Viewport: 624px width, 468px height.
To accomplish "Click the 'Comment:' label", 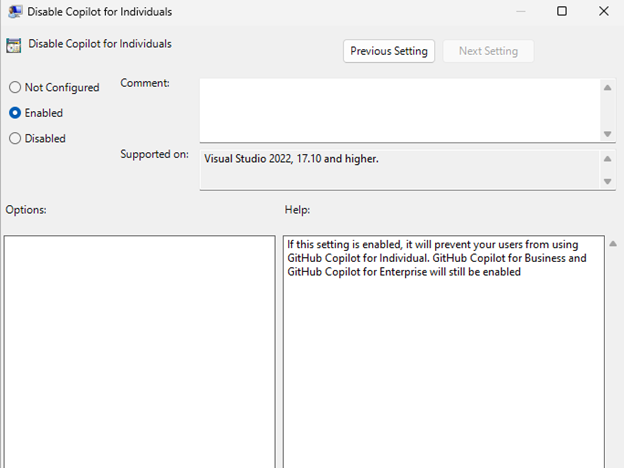I will click(145, 83).
